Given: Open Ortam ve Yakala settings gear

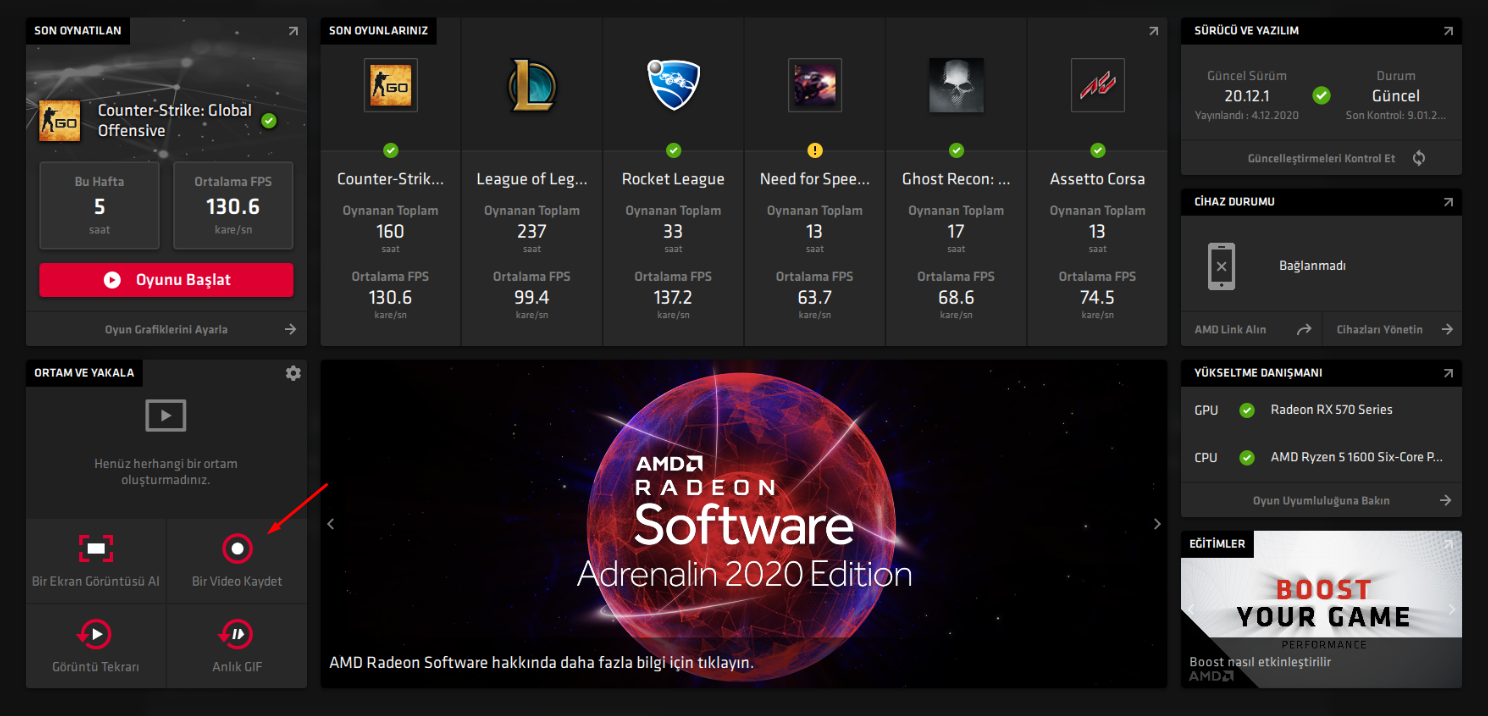Looking at the screenshot, I should coord(293,373).
